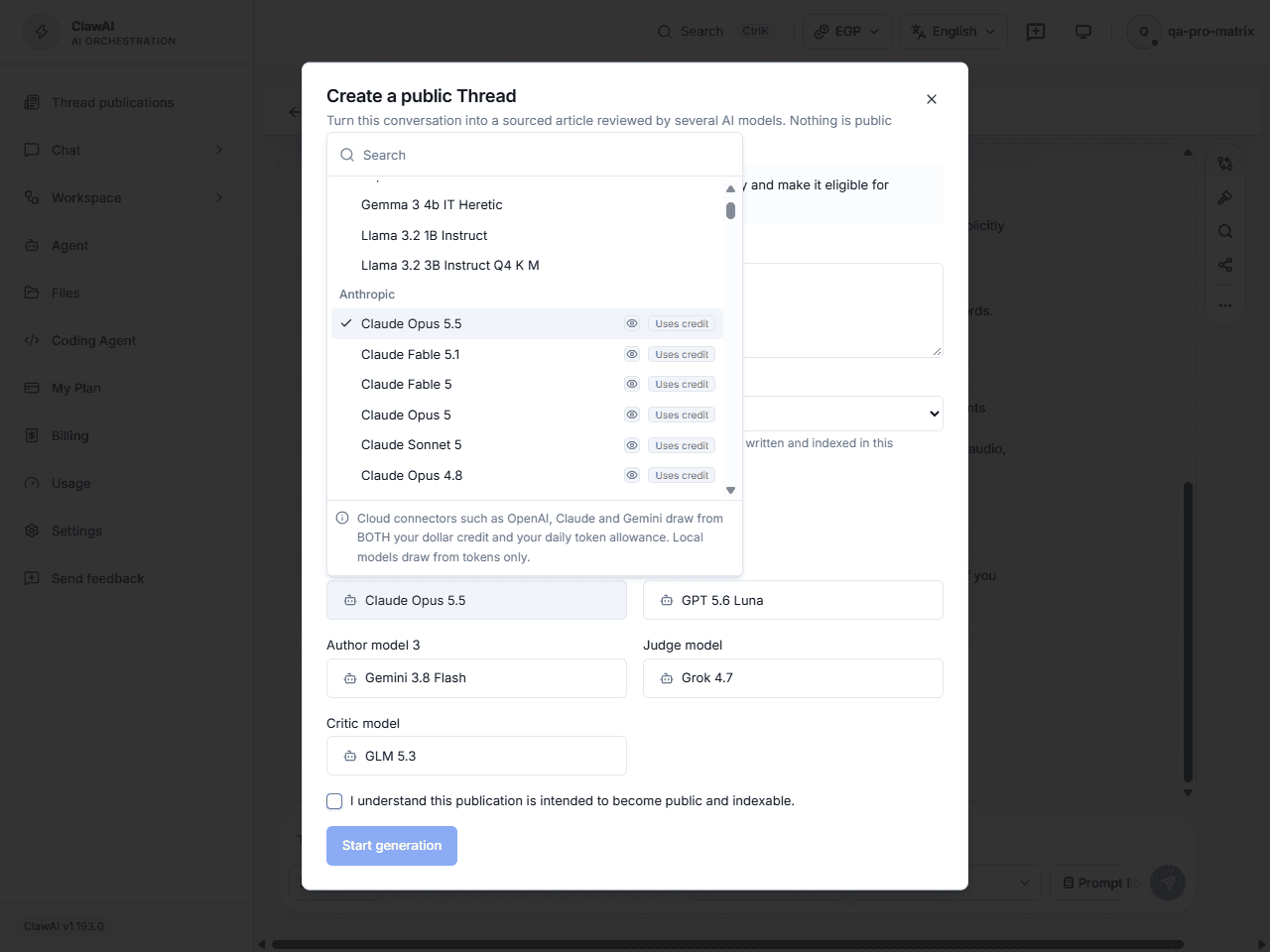Pick Claude Sonnet 5 from Anthropic models
Image resolution: width=1270 pixels, height=952 pixels.
coord(527,445)
